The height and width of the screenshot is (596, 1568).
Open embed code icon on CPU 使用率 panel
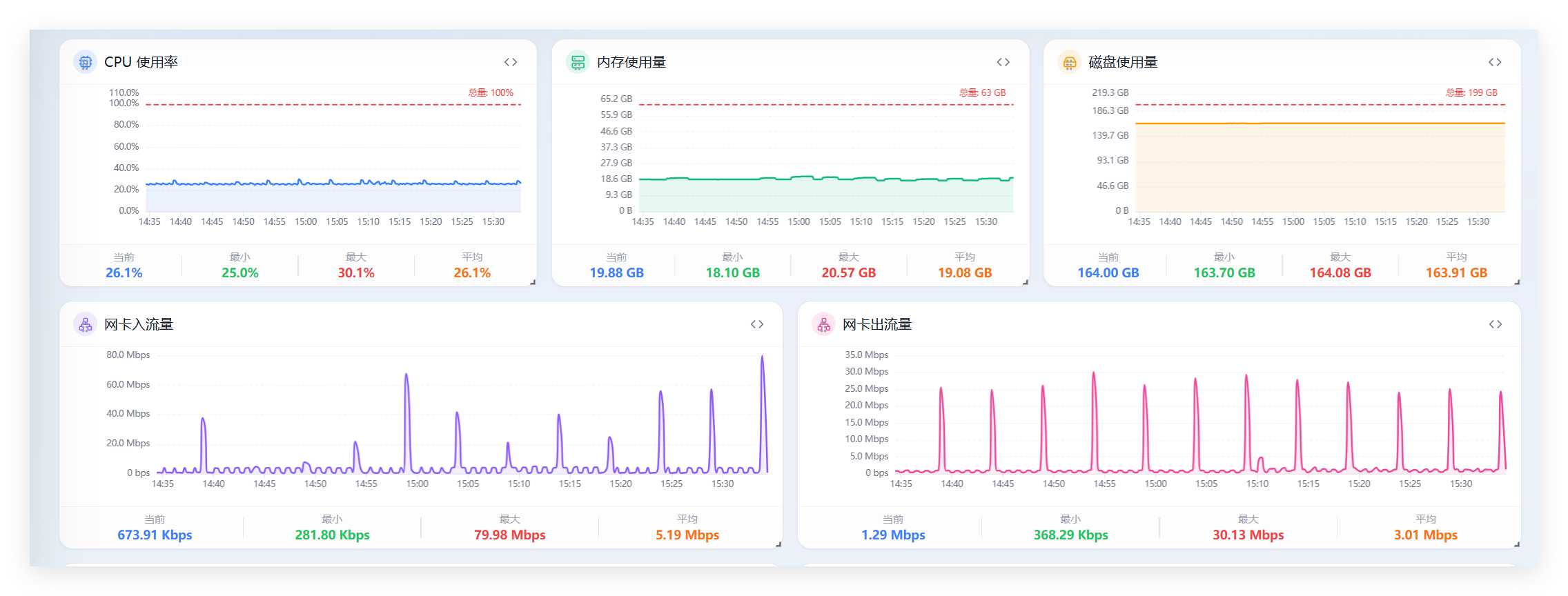(x=511, y=62)
